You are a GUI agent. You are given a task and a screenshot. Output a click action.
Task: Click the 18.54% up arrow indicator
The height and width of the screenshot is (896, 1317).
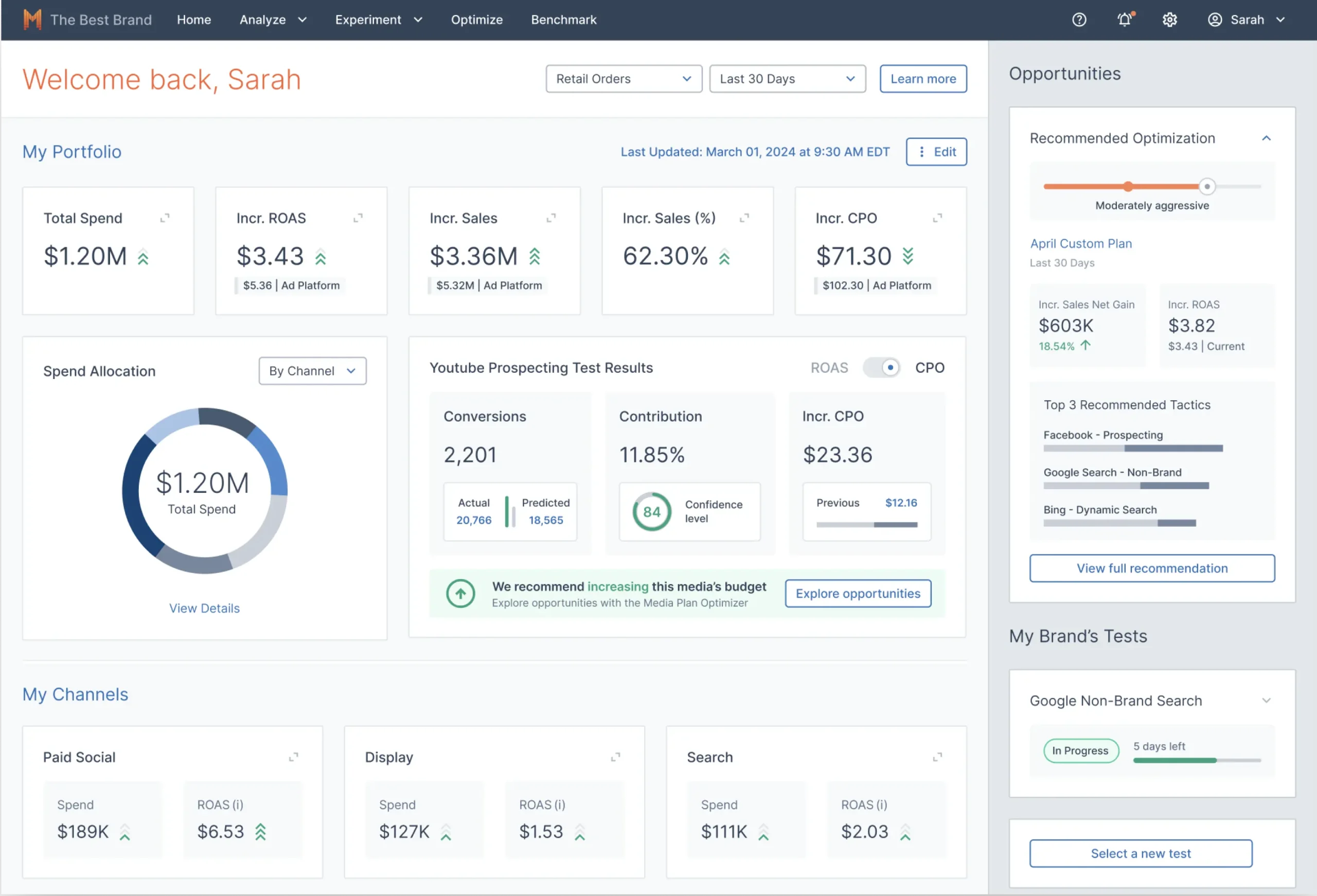pos(1085,345)
